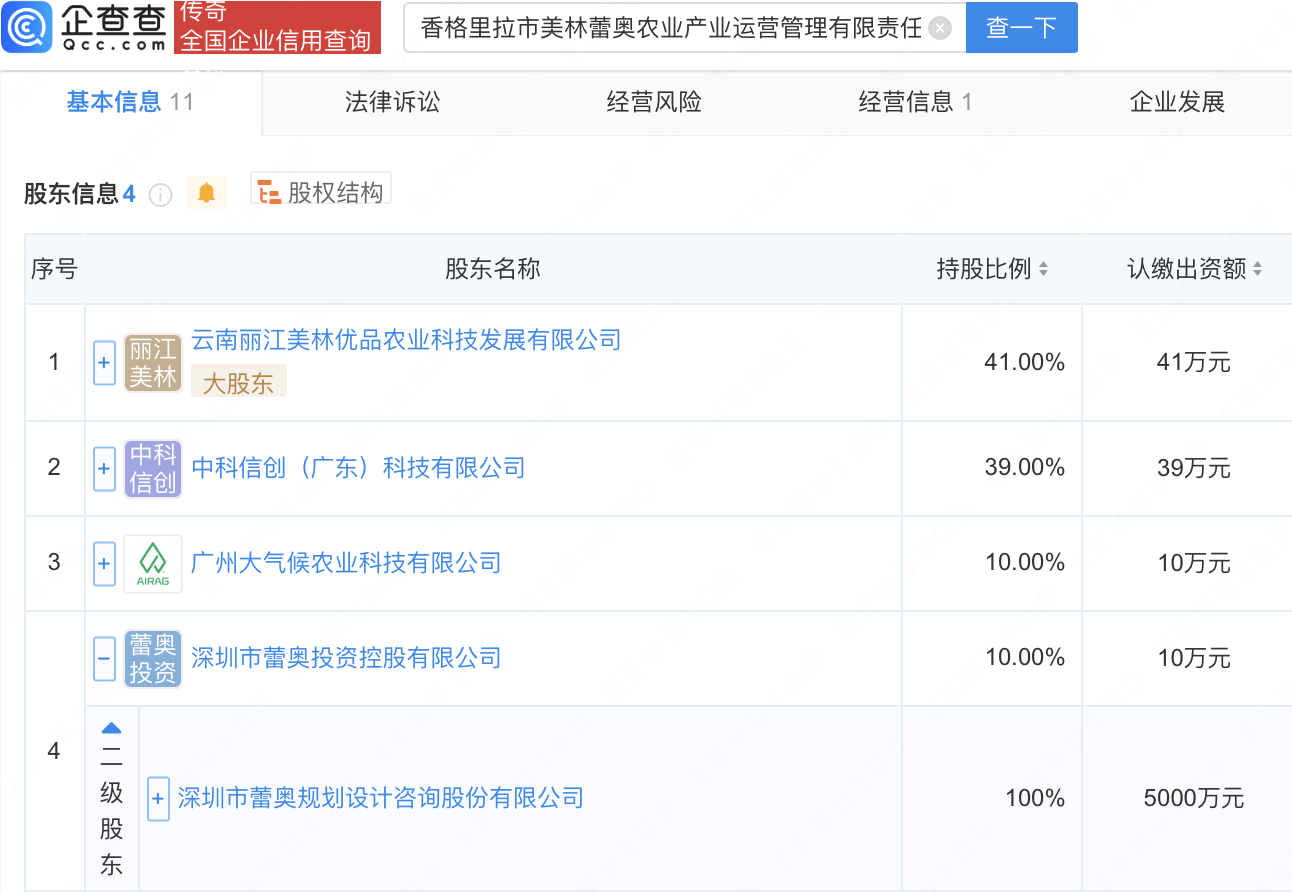Click the bell alert icon

(x=206, y=192)
